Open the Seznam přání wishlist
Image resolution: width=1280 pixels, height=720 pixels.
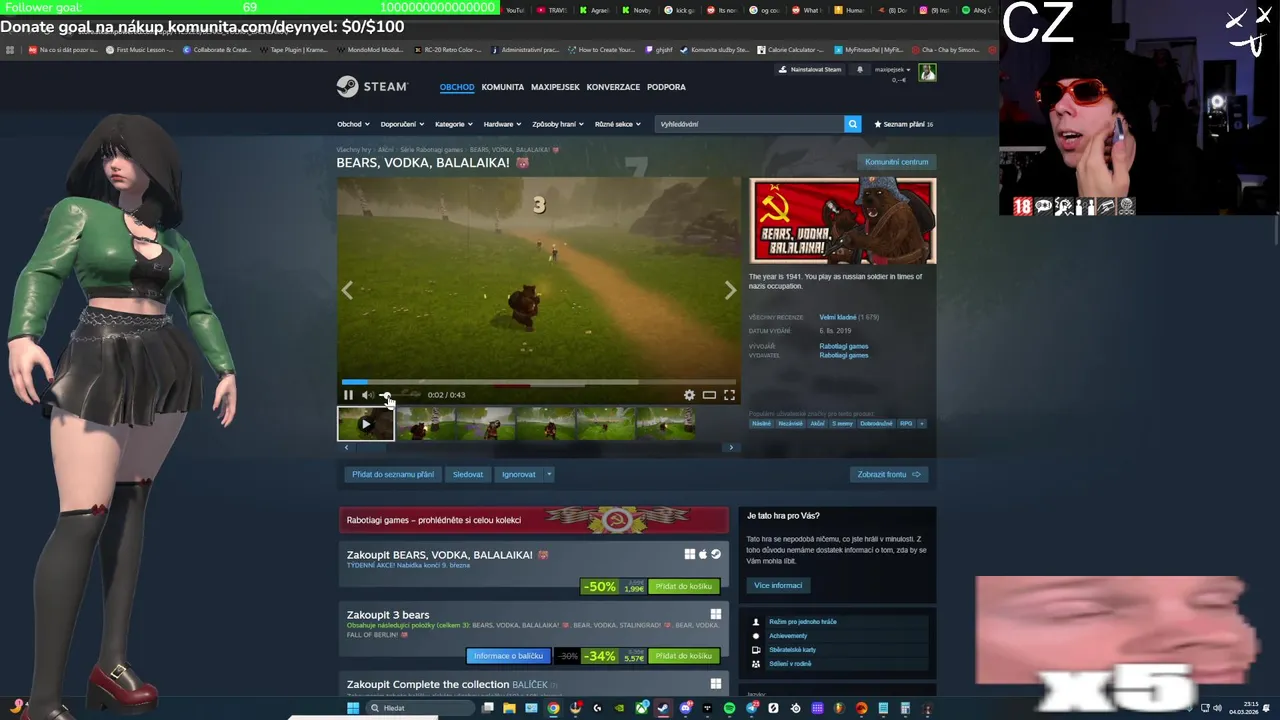pyautogui.click(x=903, y=124)
